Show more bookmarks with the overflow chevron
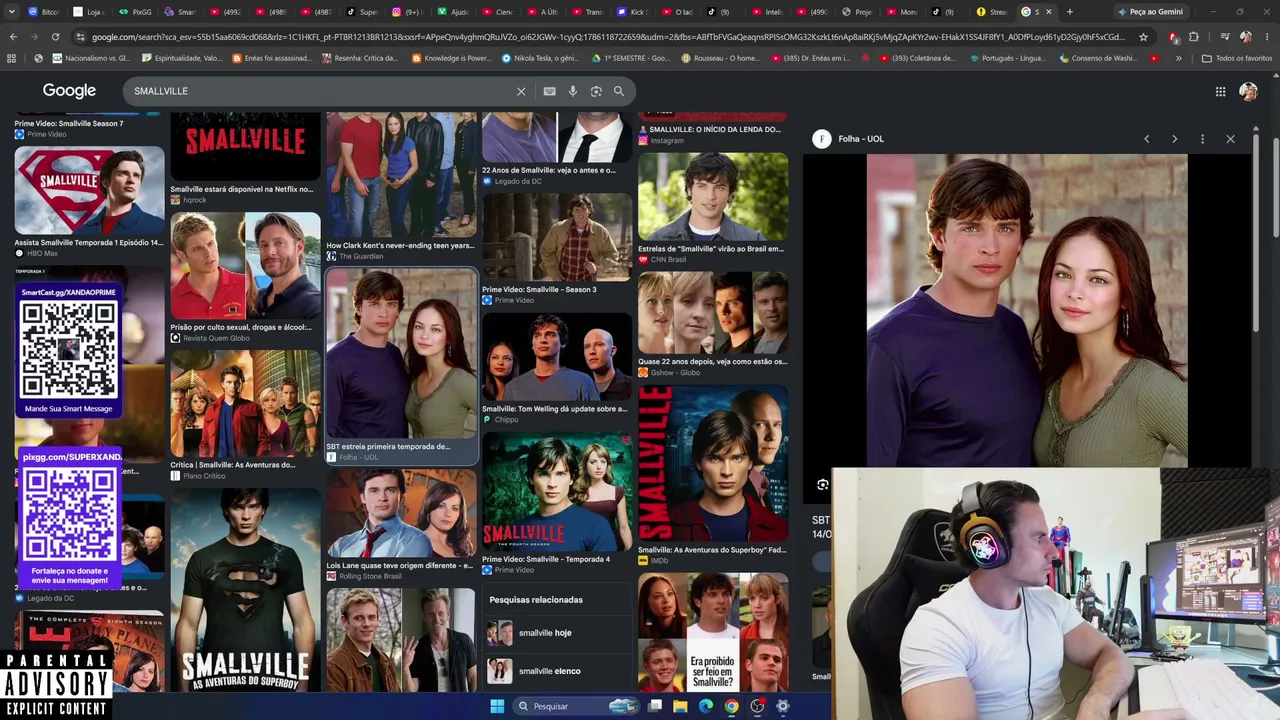Viewport: 1280px width, 720px height. point(1178,58)
